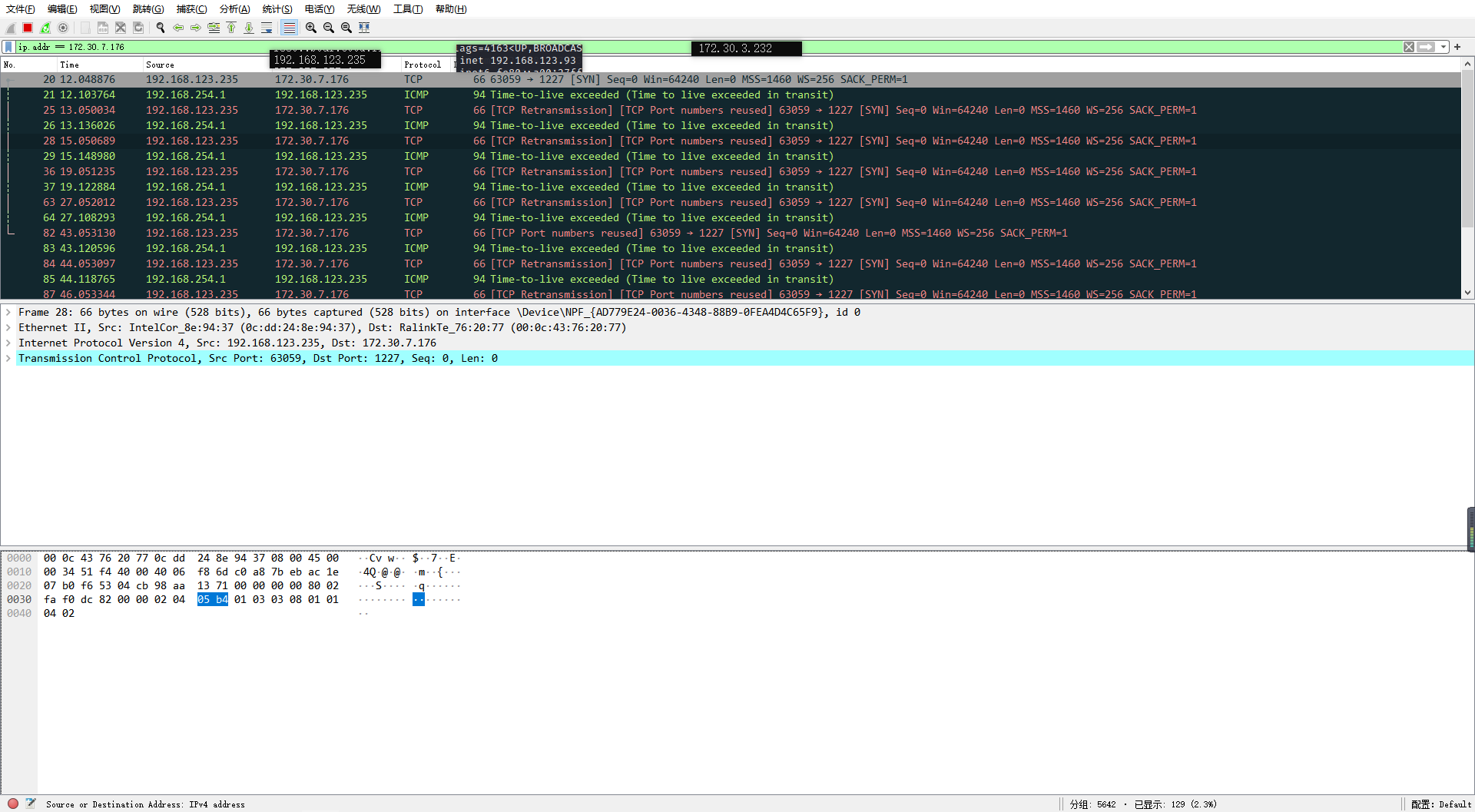The image size is (1475, 812).
Task: Open the 捕获(C) menu
Action: click(x=191, y=9)
